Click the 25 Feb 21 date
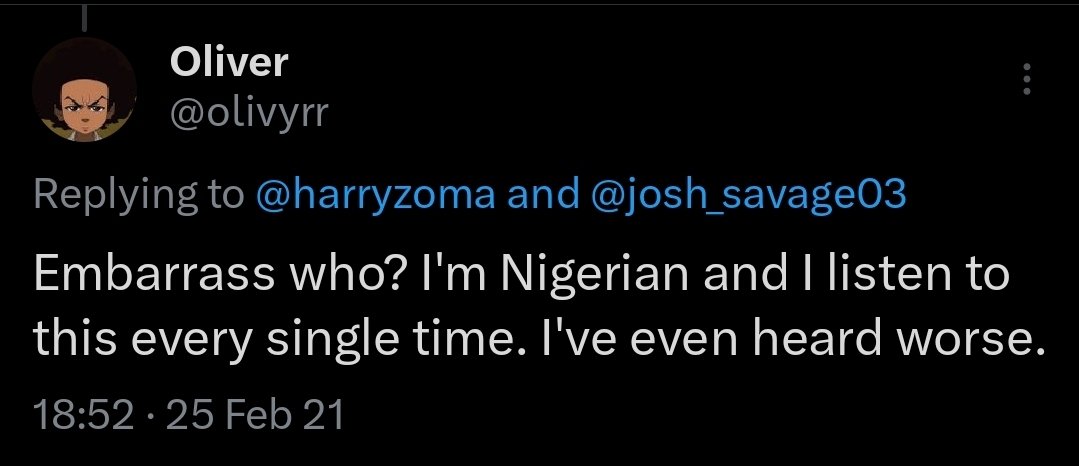This screenshot has width=1079, height=466. coord(255,416)
